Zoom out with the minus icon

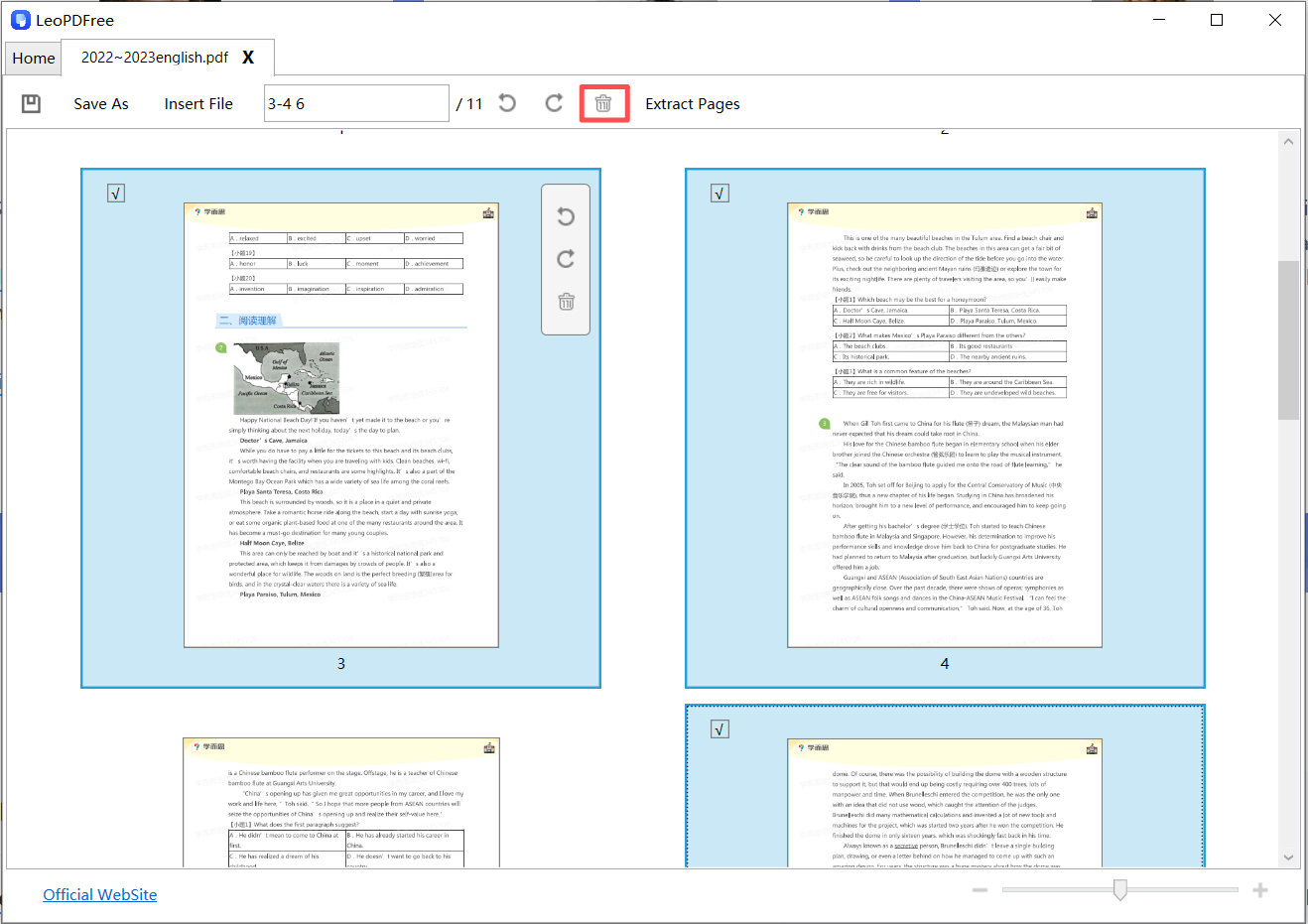[x=980, y=890]
